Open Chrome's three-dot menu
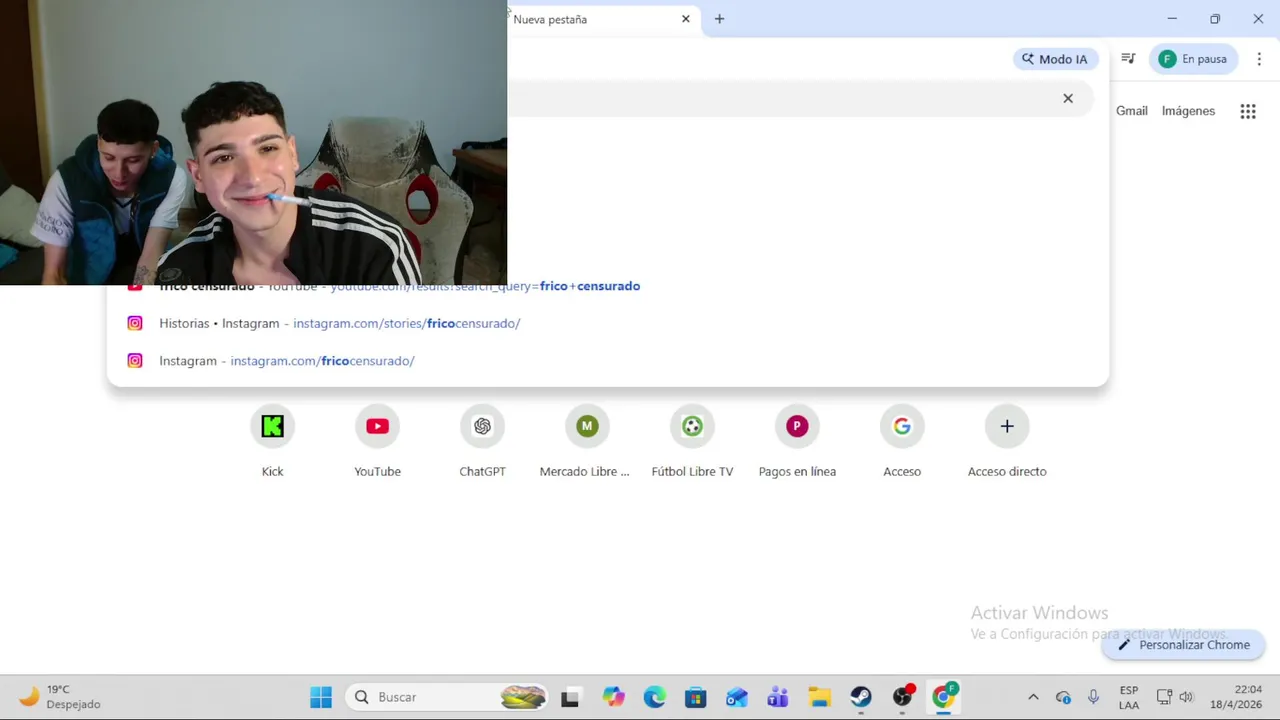Screen dimensions: 1280x720 click(1259, 59)
